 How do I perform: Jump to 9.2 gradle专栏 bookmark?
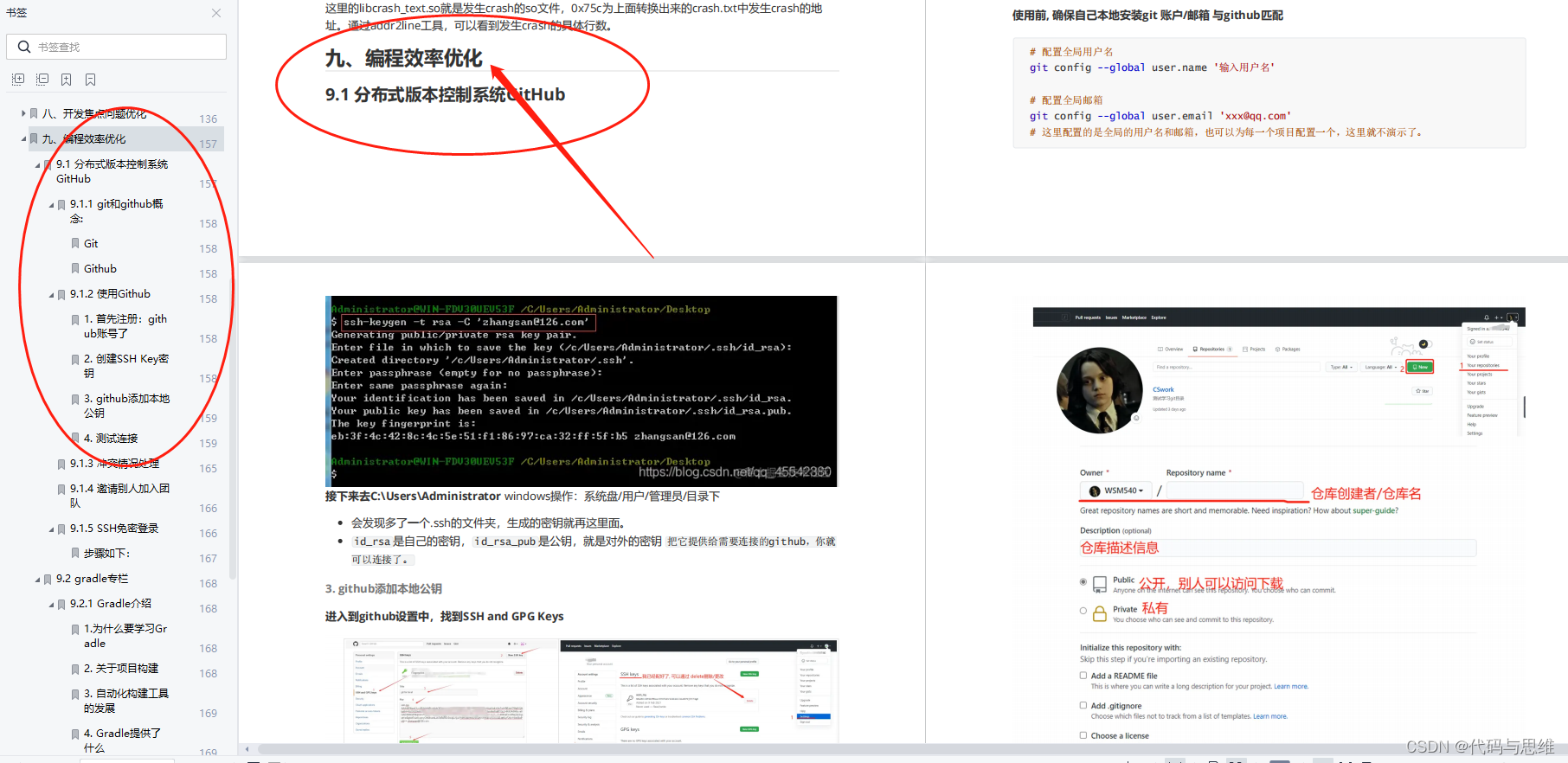[x=92, y=579]
